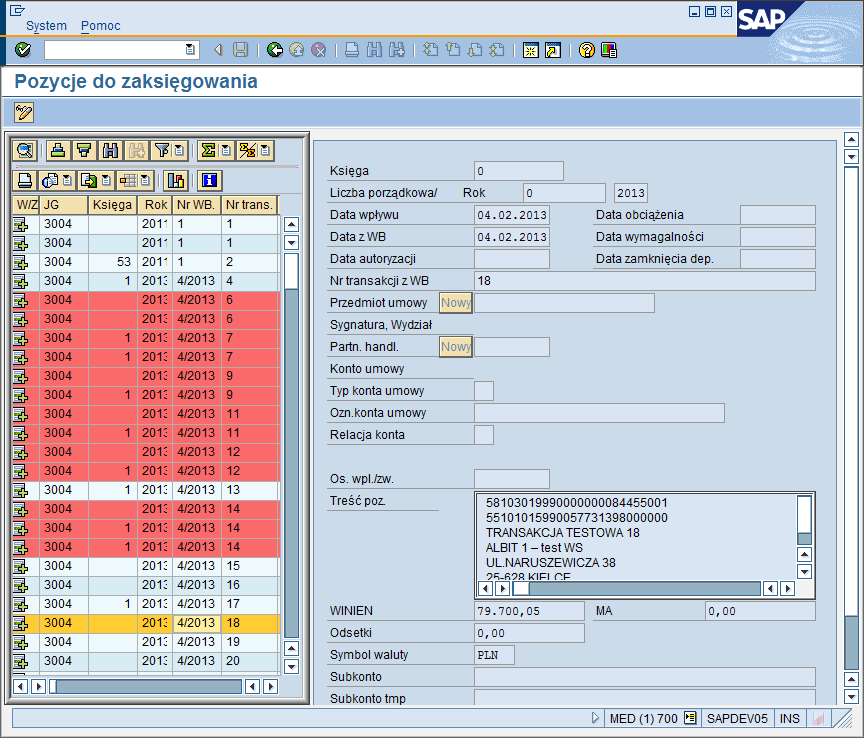Select the row with Nr trans. 18

click(146, 623)
